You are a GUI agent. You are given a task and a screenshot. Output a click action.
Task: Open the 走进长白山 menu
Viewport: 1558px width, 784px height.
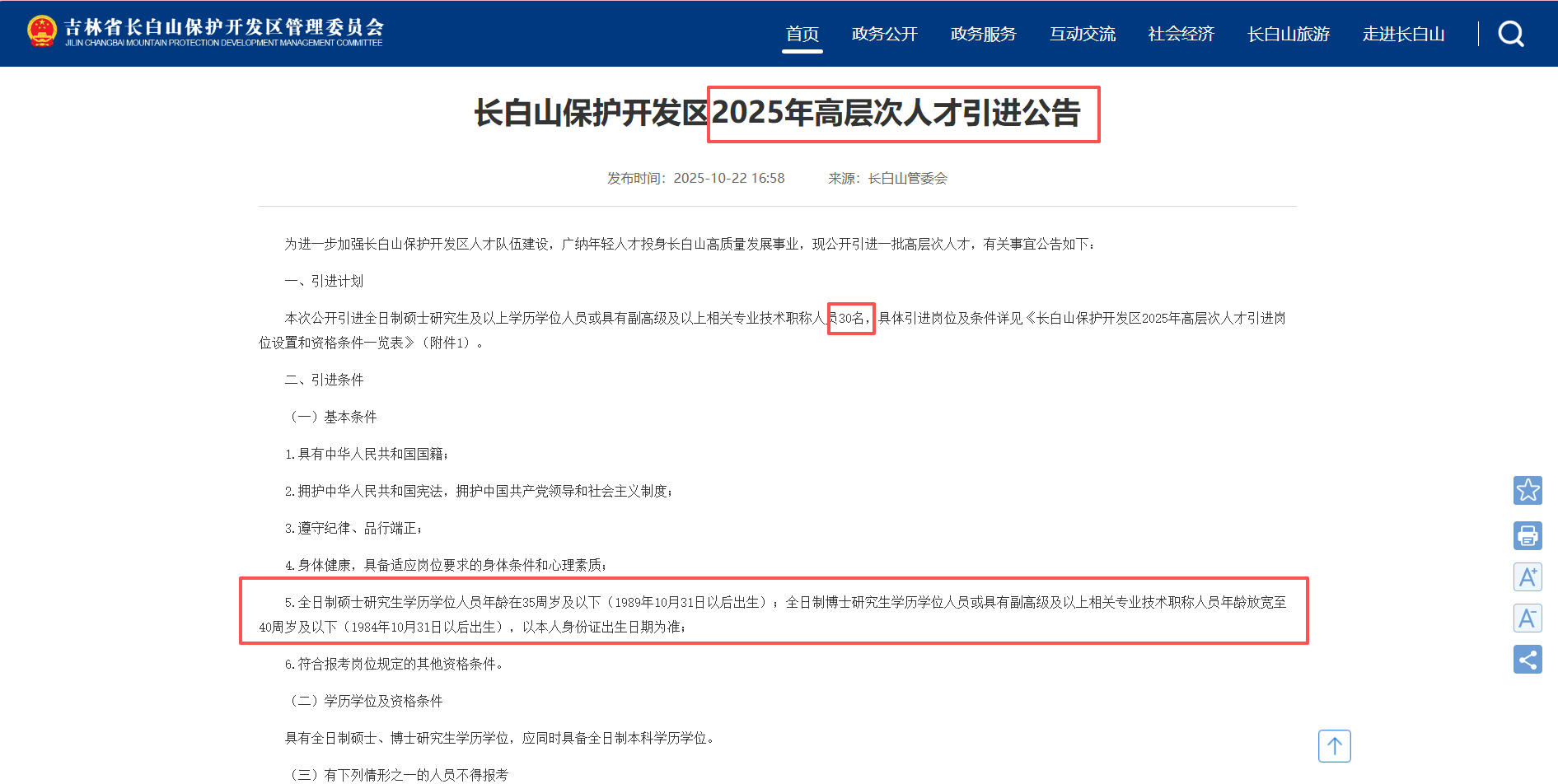1404,34
